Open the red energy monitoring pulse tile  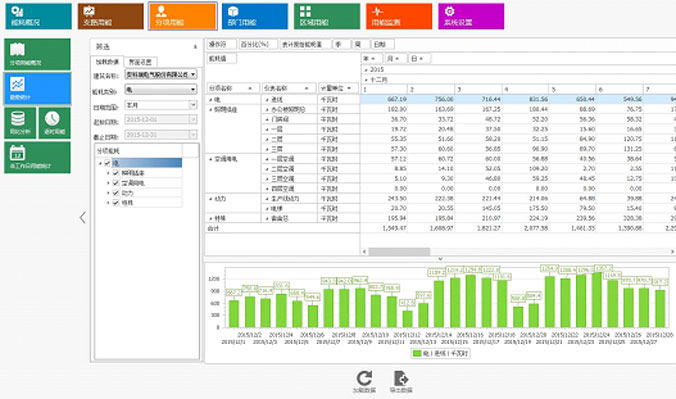tap(399, 16)
